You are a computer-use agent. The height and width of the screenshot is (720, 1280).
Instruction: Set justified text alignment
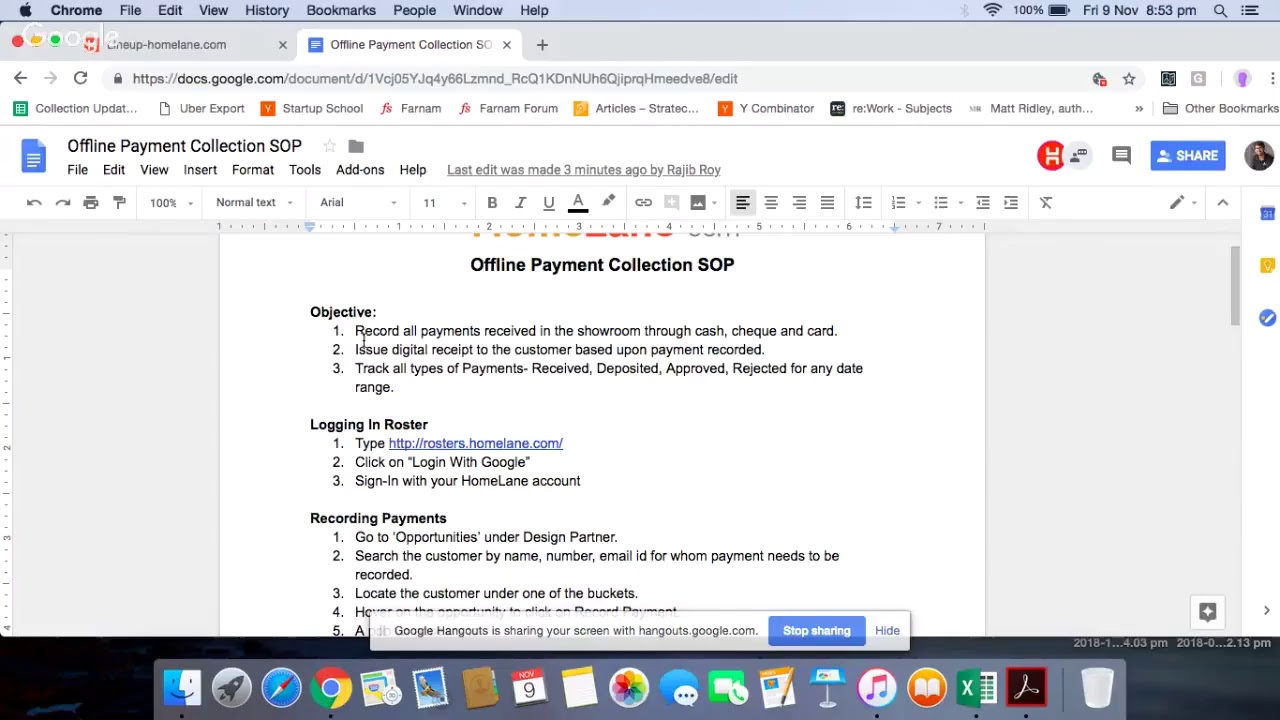(x=827, y=203)
